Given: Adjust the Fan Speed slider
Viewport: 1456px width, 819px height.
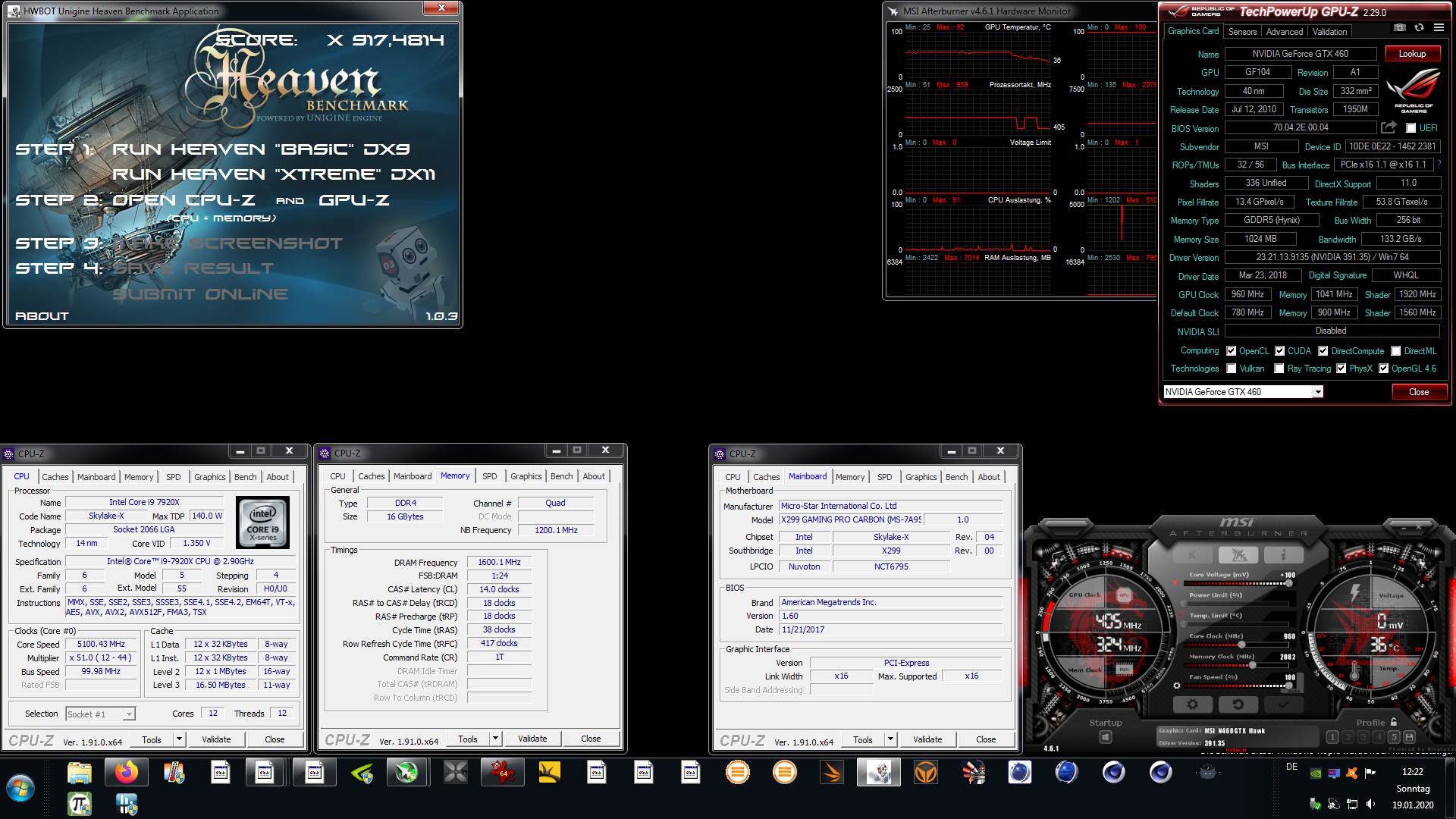Looking at the screenshot, I should coord(1238,686).
